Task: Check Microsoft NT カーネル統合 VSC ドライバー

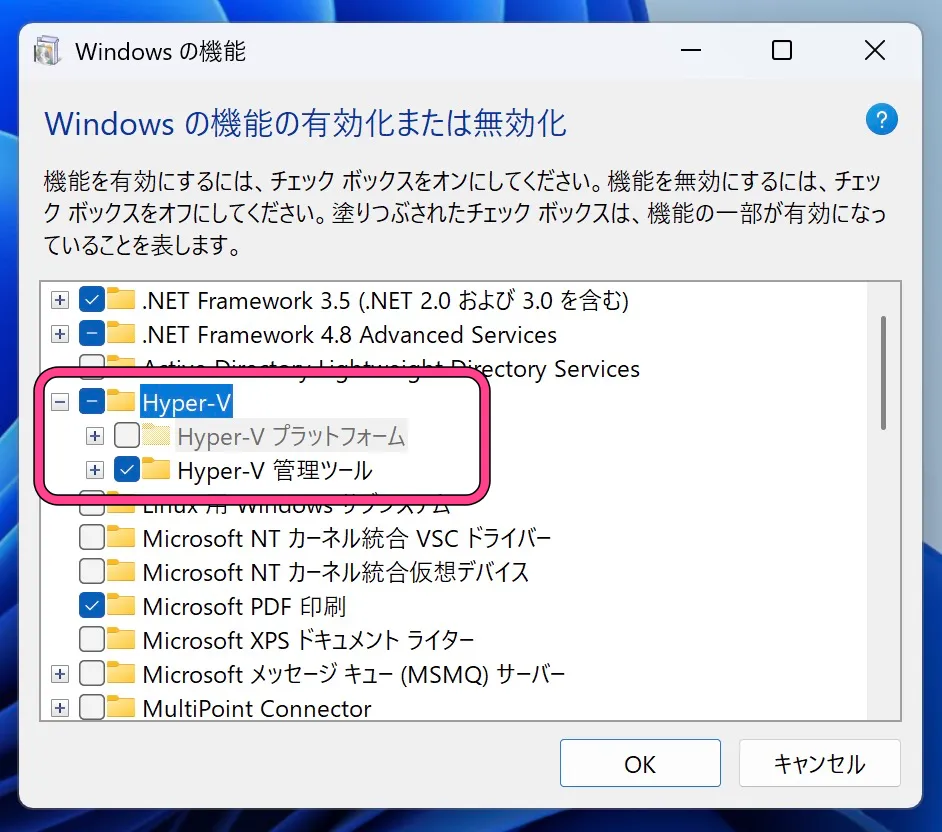Action: [93, 538]
